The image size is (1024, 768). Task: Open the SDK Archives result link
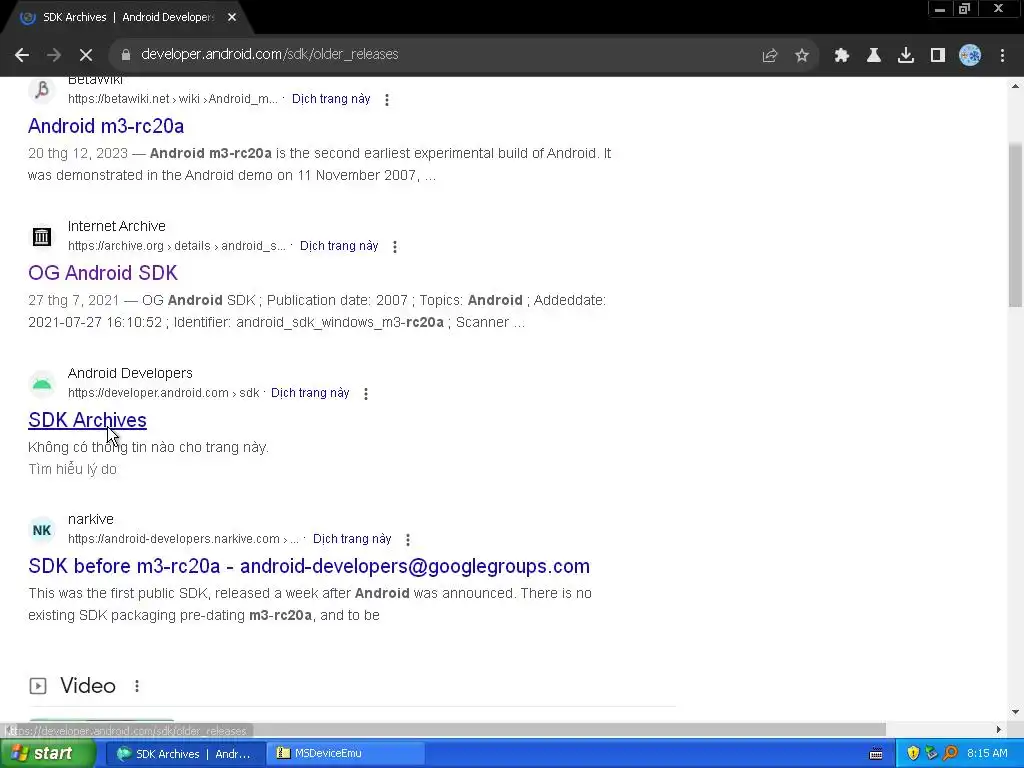coord(88,420)
